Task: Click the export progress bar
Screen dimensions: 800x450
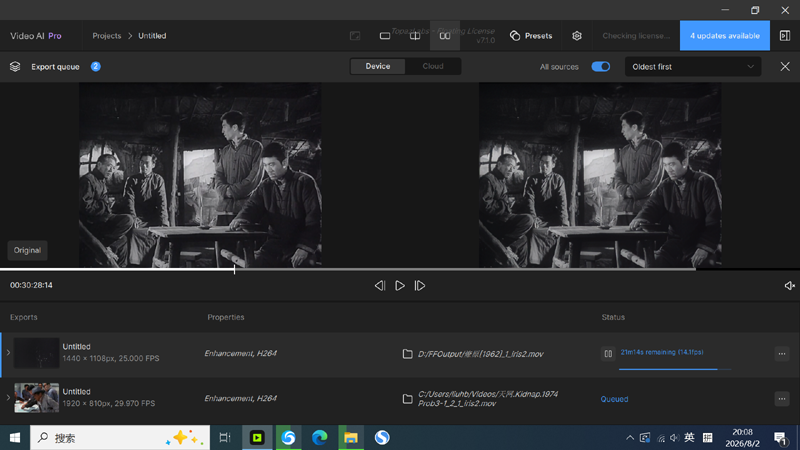Action: [x=674, y=368]
